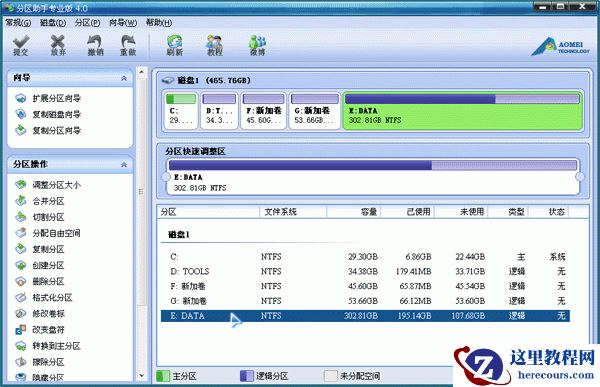Click the E:DATA usage bar in 分区快速调整区
Image resolution: width=600 pixels, height=387 pixels.
pos(373,165)
